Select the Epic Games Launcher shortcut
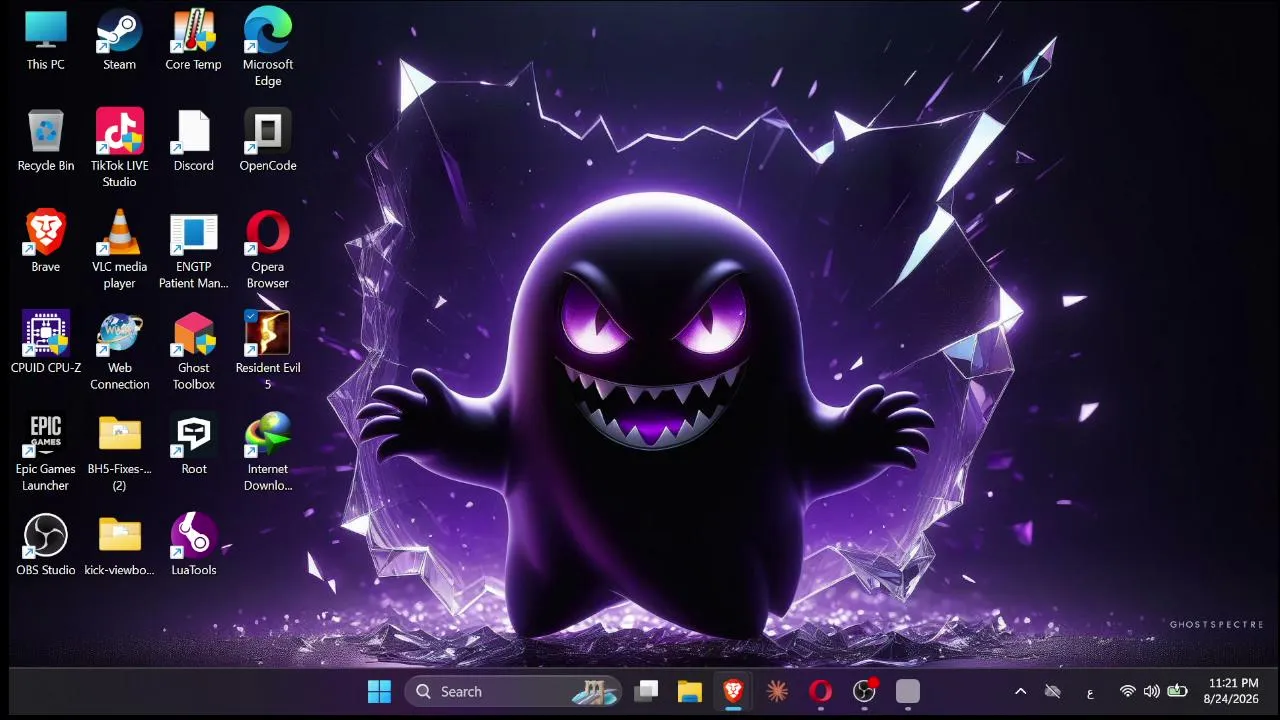This screenshot has height=720, width=1280. click(x=46, y=452)
